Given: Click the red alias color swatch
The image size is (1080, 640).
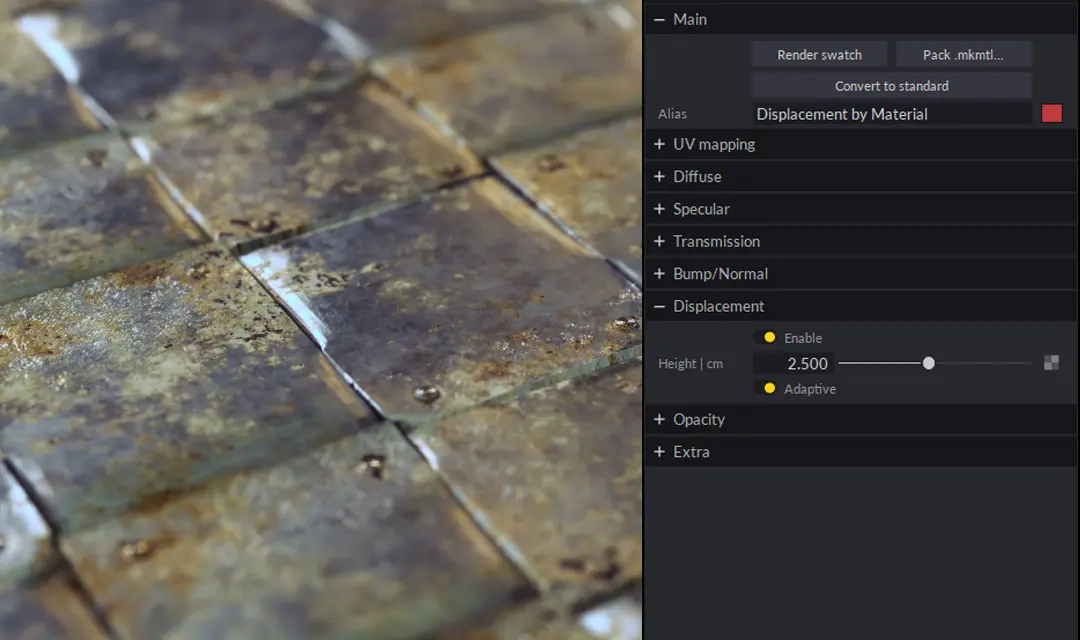Looking at the screenshot, I should 1051,113.
